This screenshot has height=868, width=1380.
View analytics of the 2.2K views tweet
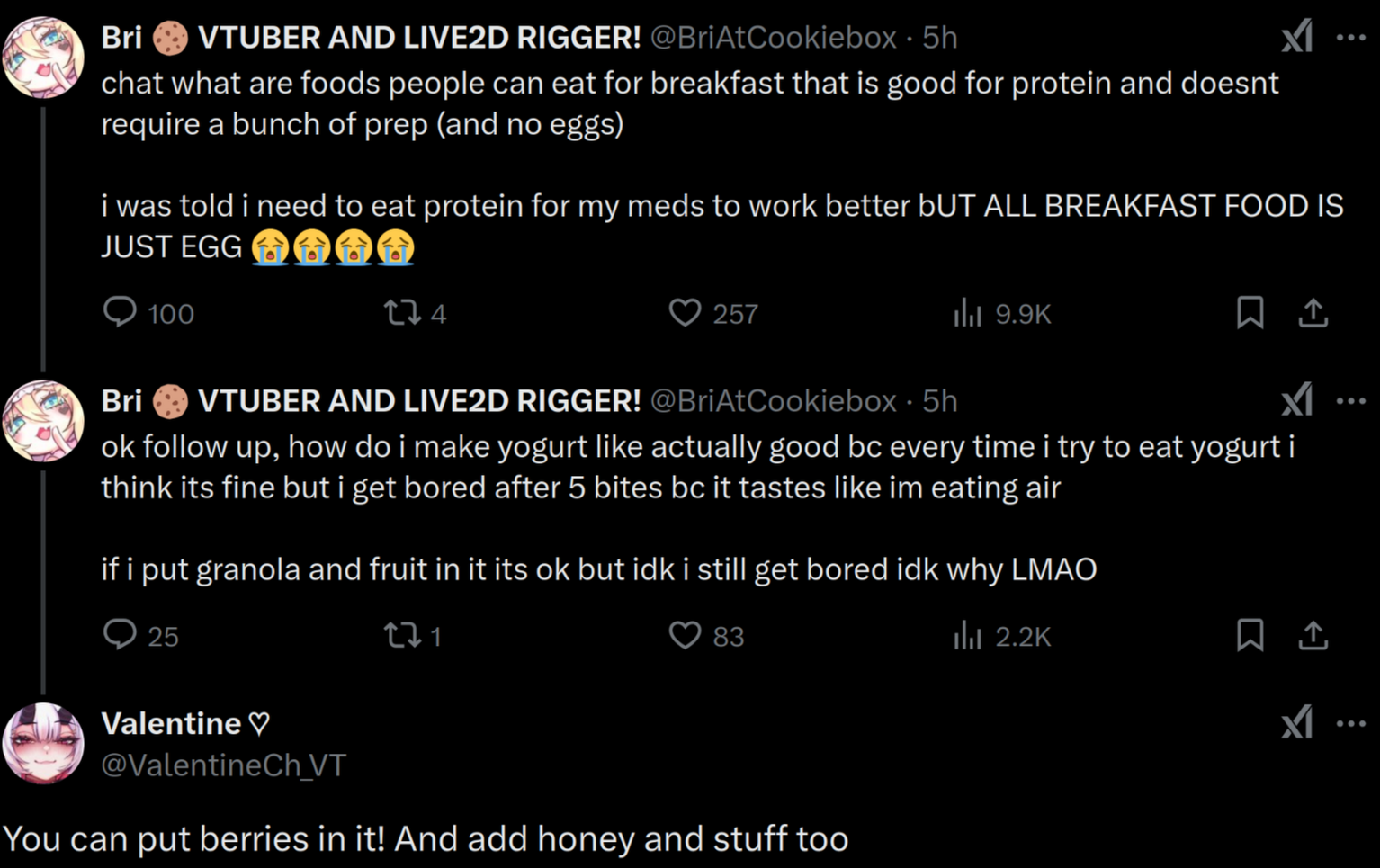(x=967, y=635)
